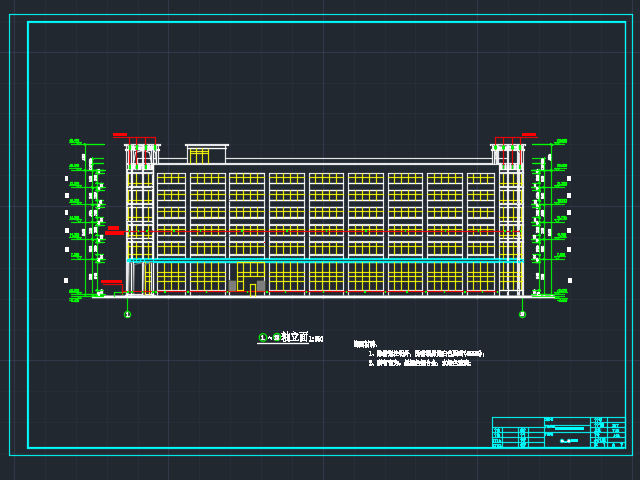Viewport: 640px width, 480px height.
Task: Click the red label above the right tower
Action: coord(529,134)
